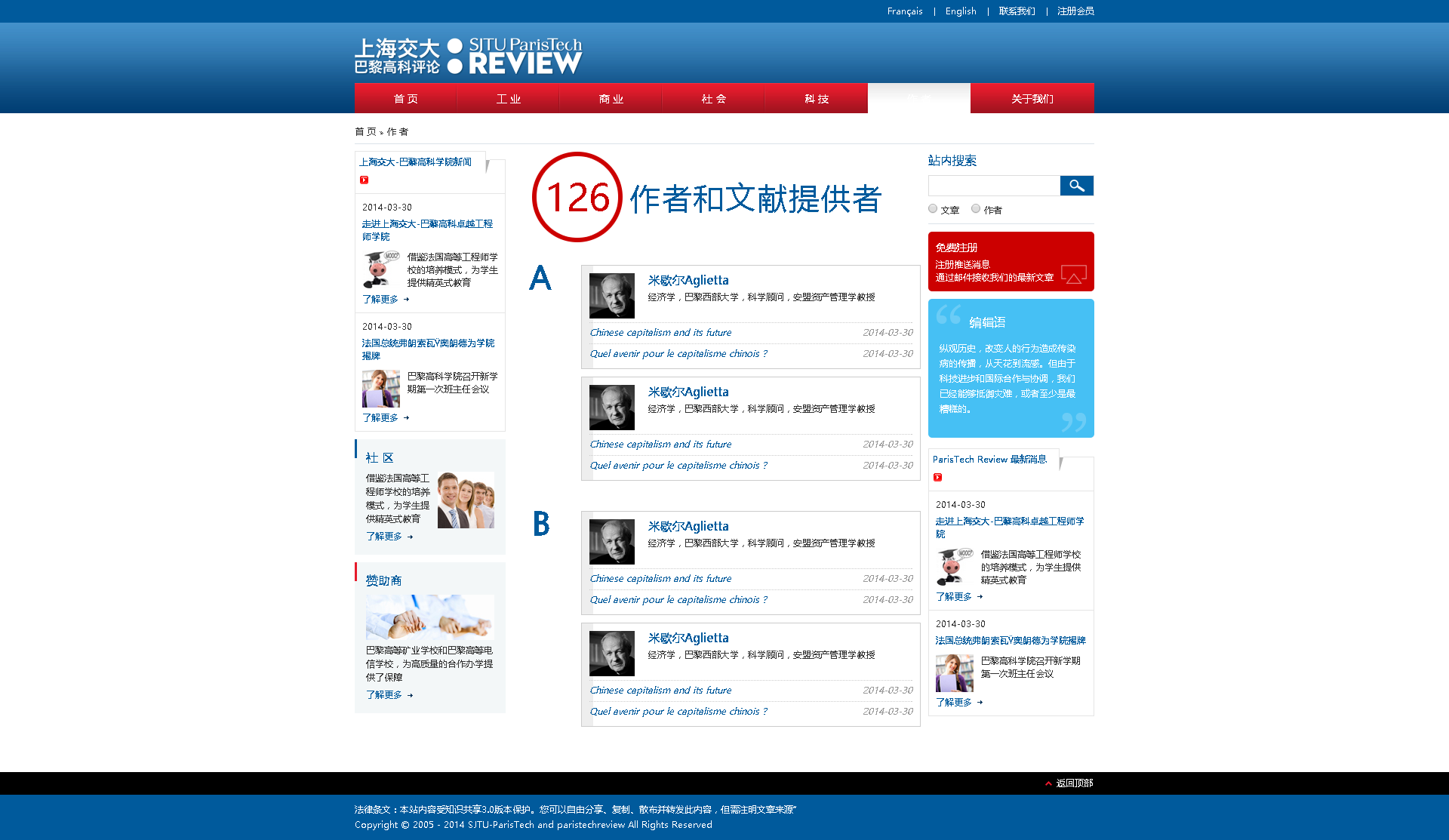
Task: Click the red 126 author count circle
Action: point(577,198)
